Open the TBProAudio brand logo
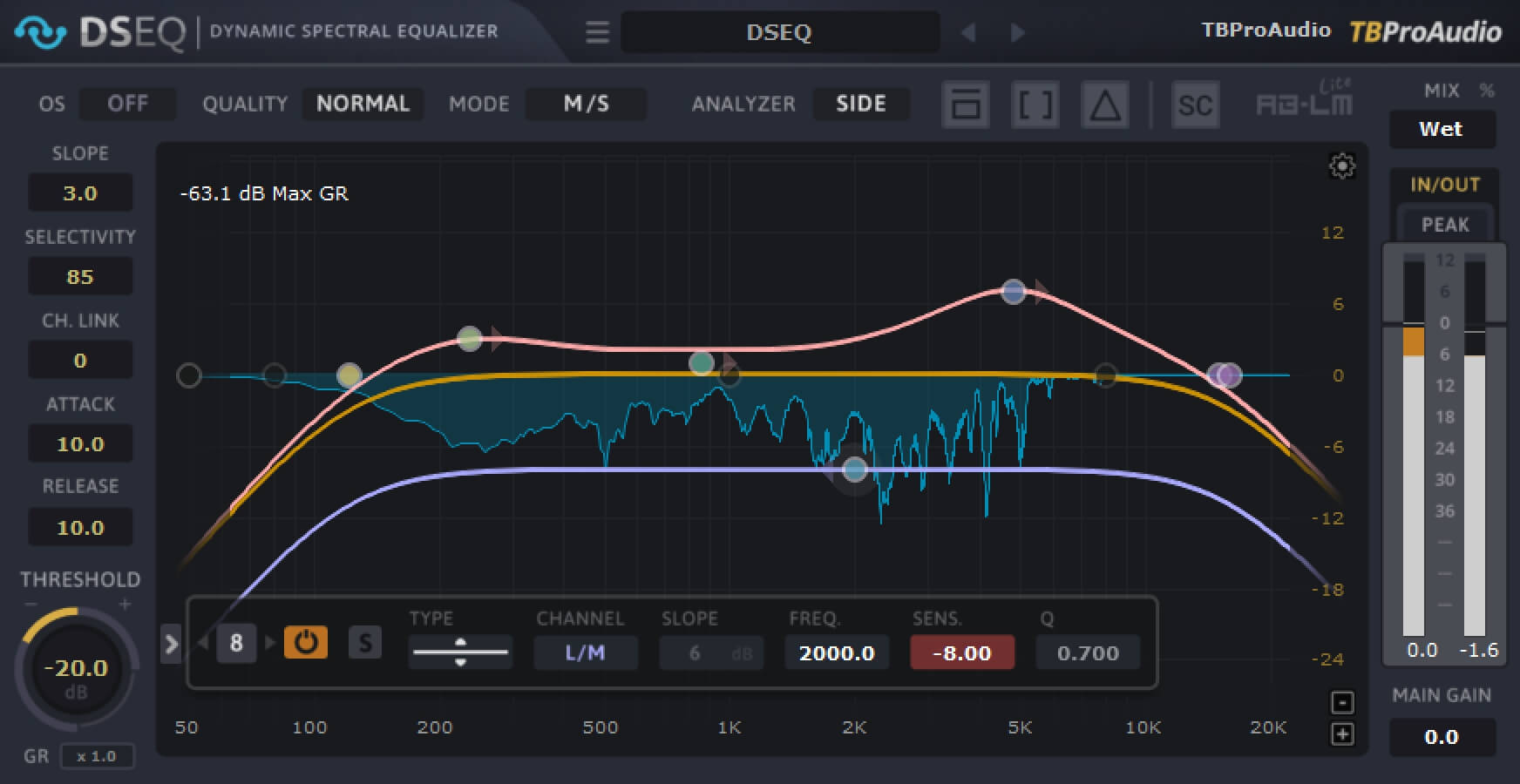The height and width of the screenshot is (784, 1520). [x=1426, y=32]
